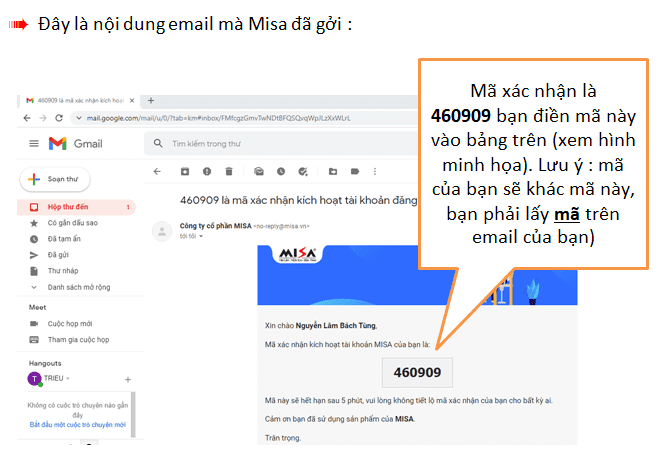Image resolution: width=662 pixels, height=465 pixels.
Task: Click the Archive icon in the email toolbar
Action: 183,171
